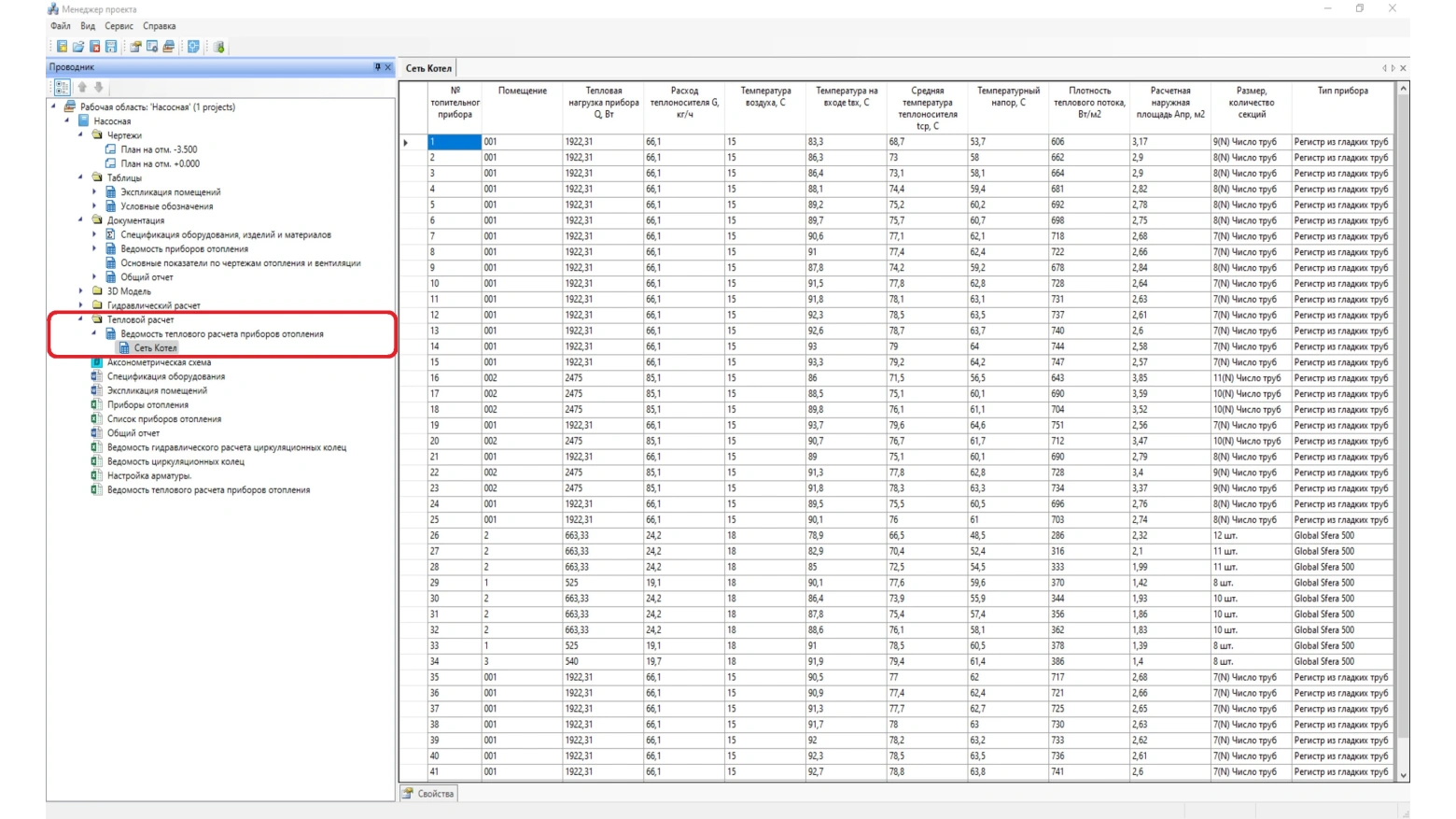1456x819 pixels.
Task: Click the delete project icon with red X
Action: [94, 47]
